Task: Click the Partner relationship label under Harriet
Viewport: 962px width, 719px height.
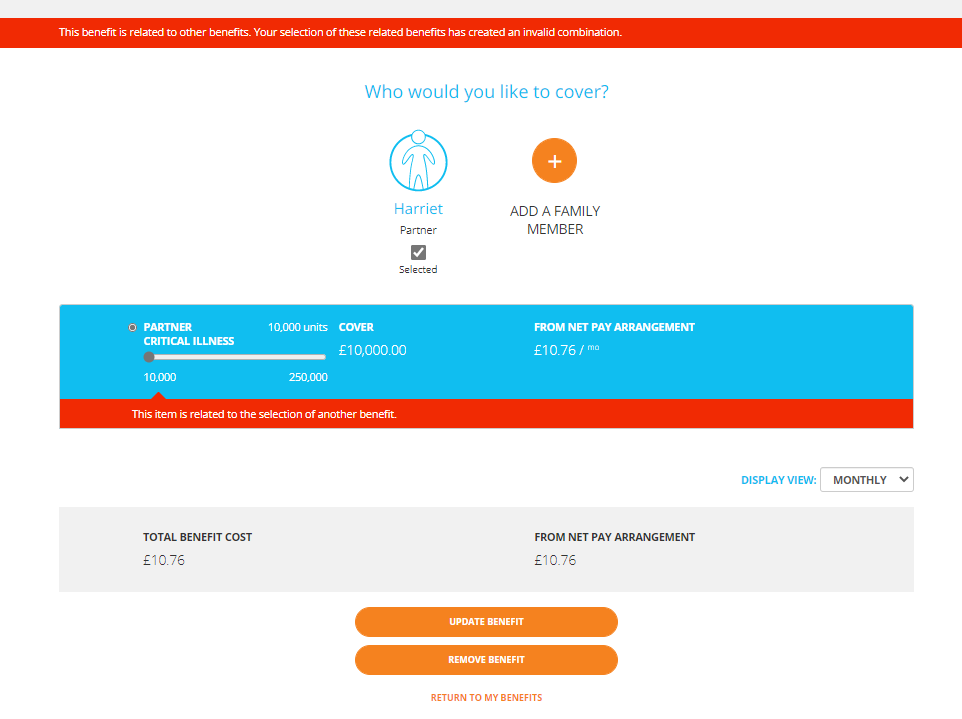Action: (418, 230)
